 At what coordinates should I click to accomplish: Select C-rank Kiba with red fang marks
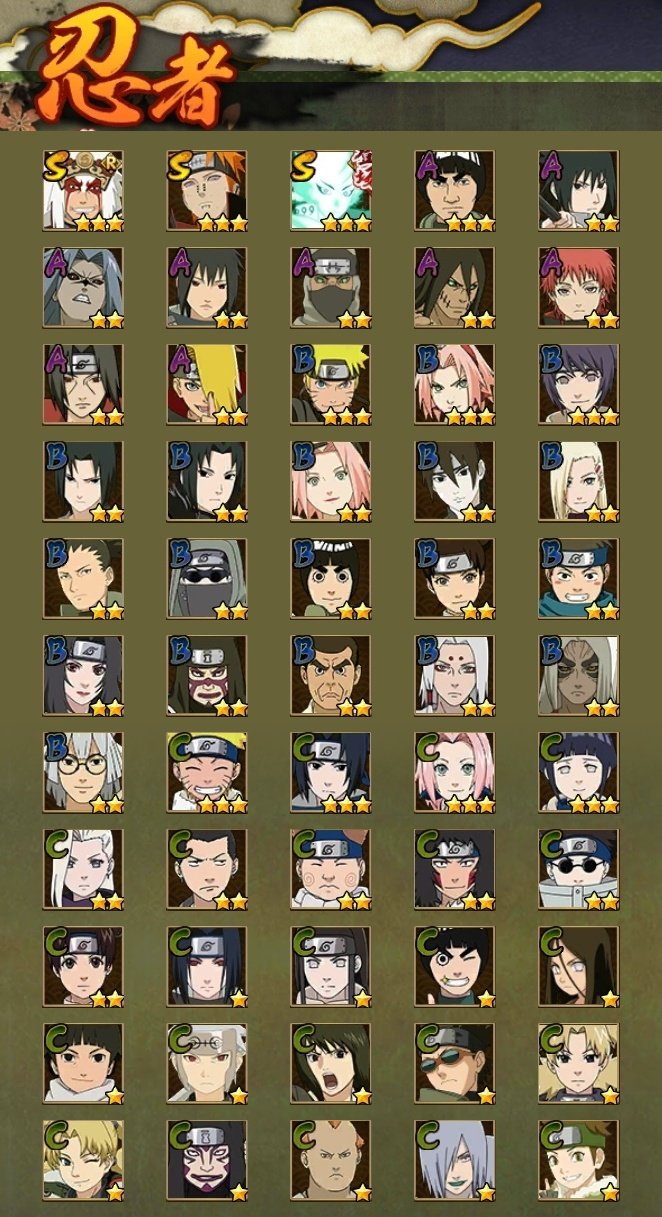click(455, 869)
